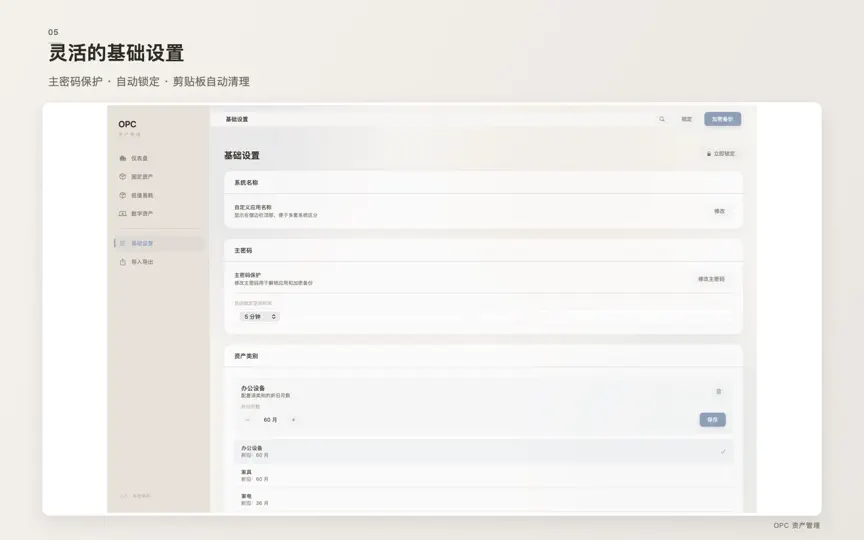Open the 自动锁定 time dropdown showing 5 分钟
Image resolution: width=864 pixels, height=540 pixels.
pos(260,316)
